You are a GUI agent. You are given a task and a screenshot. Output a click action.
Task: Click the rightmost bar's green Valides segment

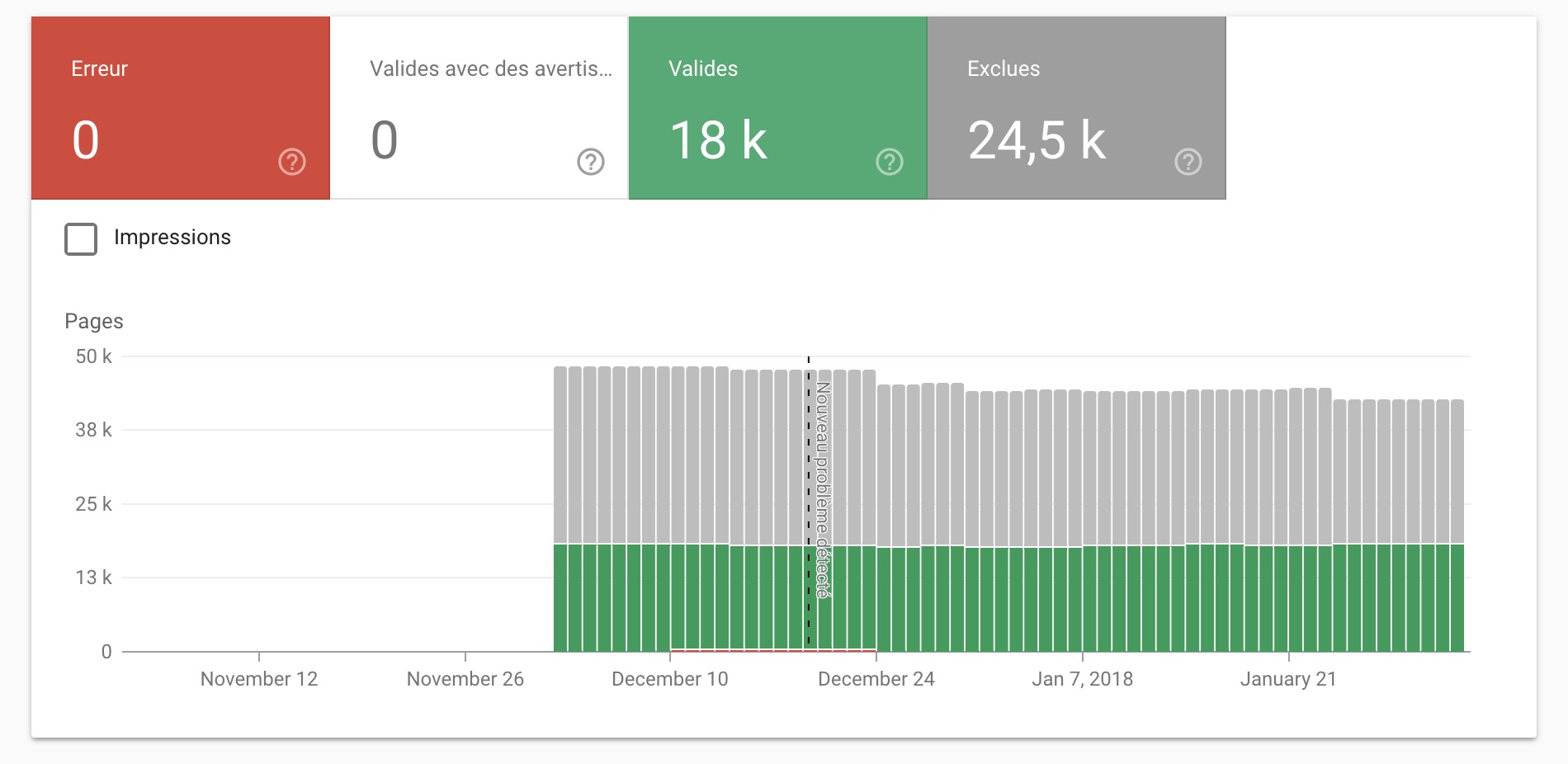(x=1457, y=598)
